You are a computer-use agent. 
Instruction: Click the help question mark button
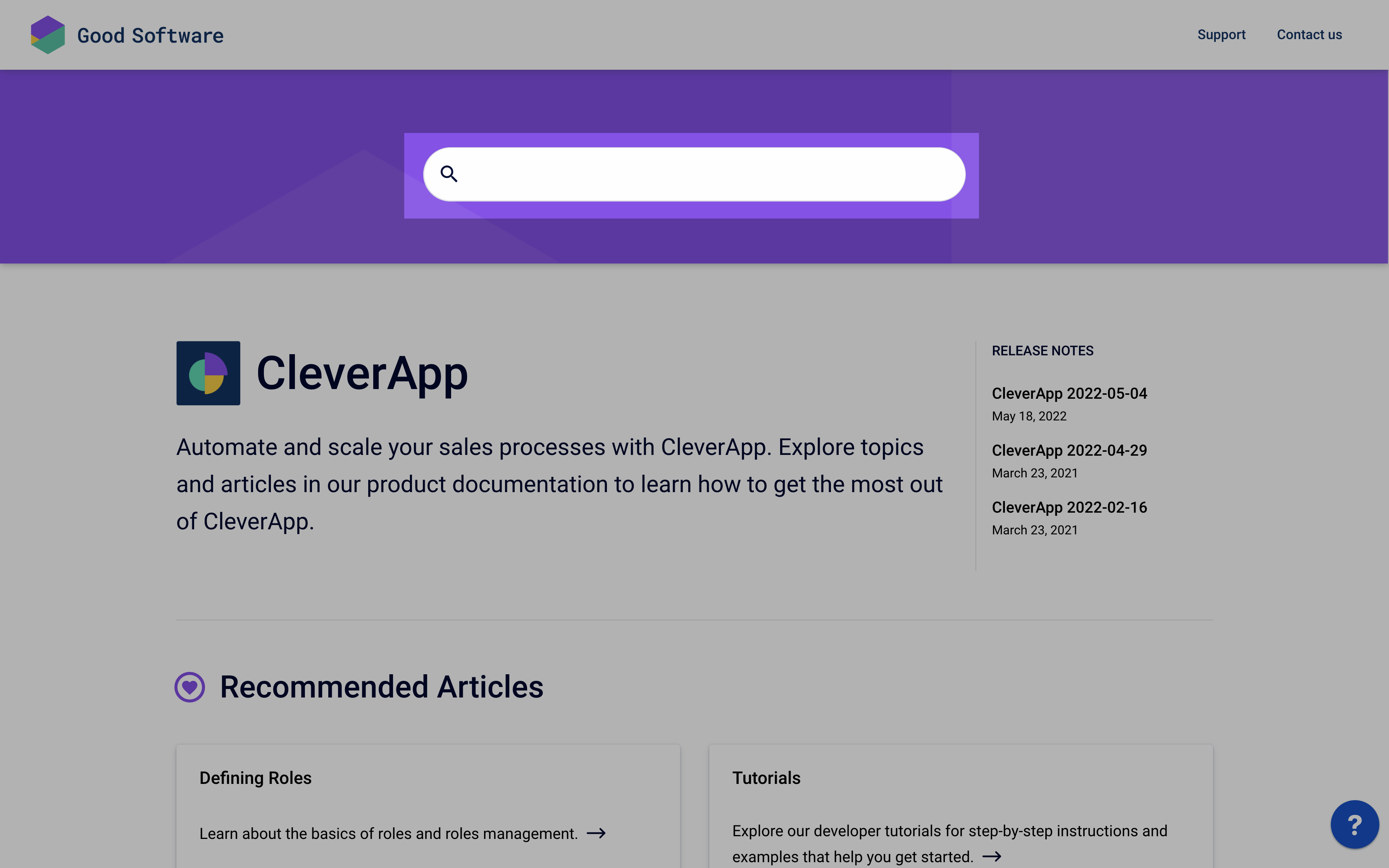click(1354, 825)
